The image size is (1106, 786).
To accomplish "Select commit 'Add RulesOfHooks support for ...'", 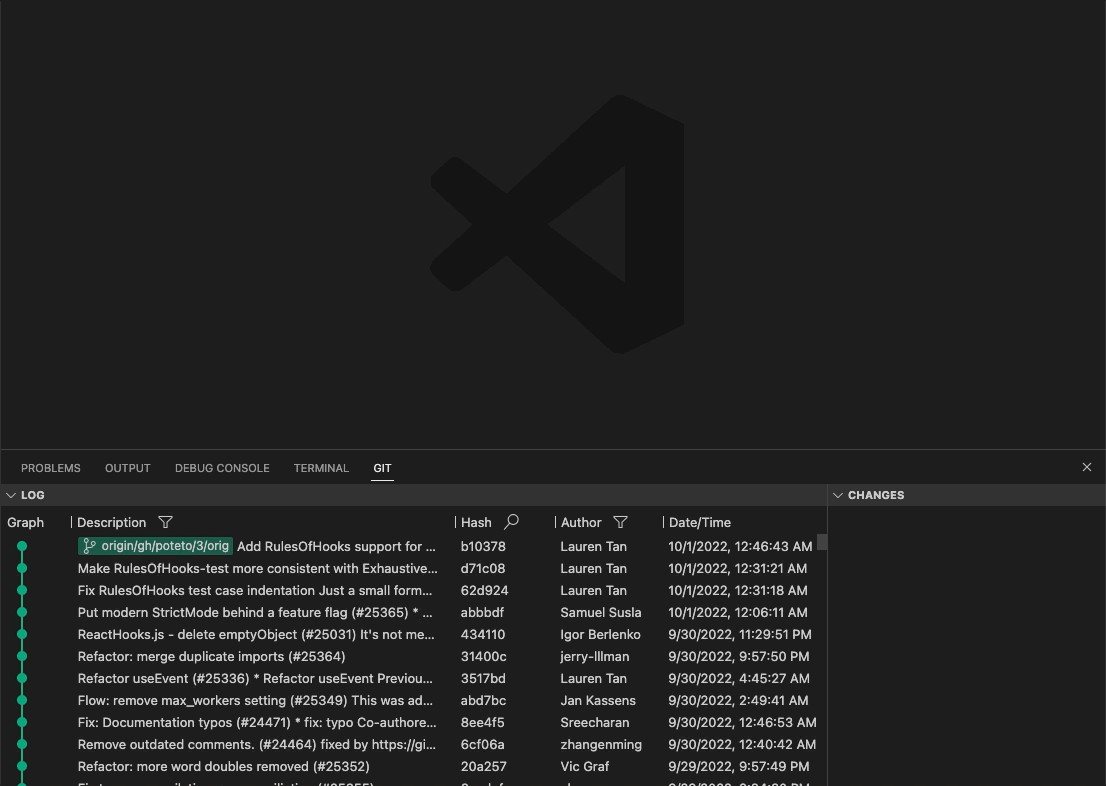I will [336, 546].
